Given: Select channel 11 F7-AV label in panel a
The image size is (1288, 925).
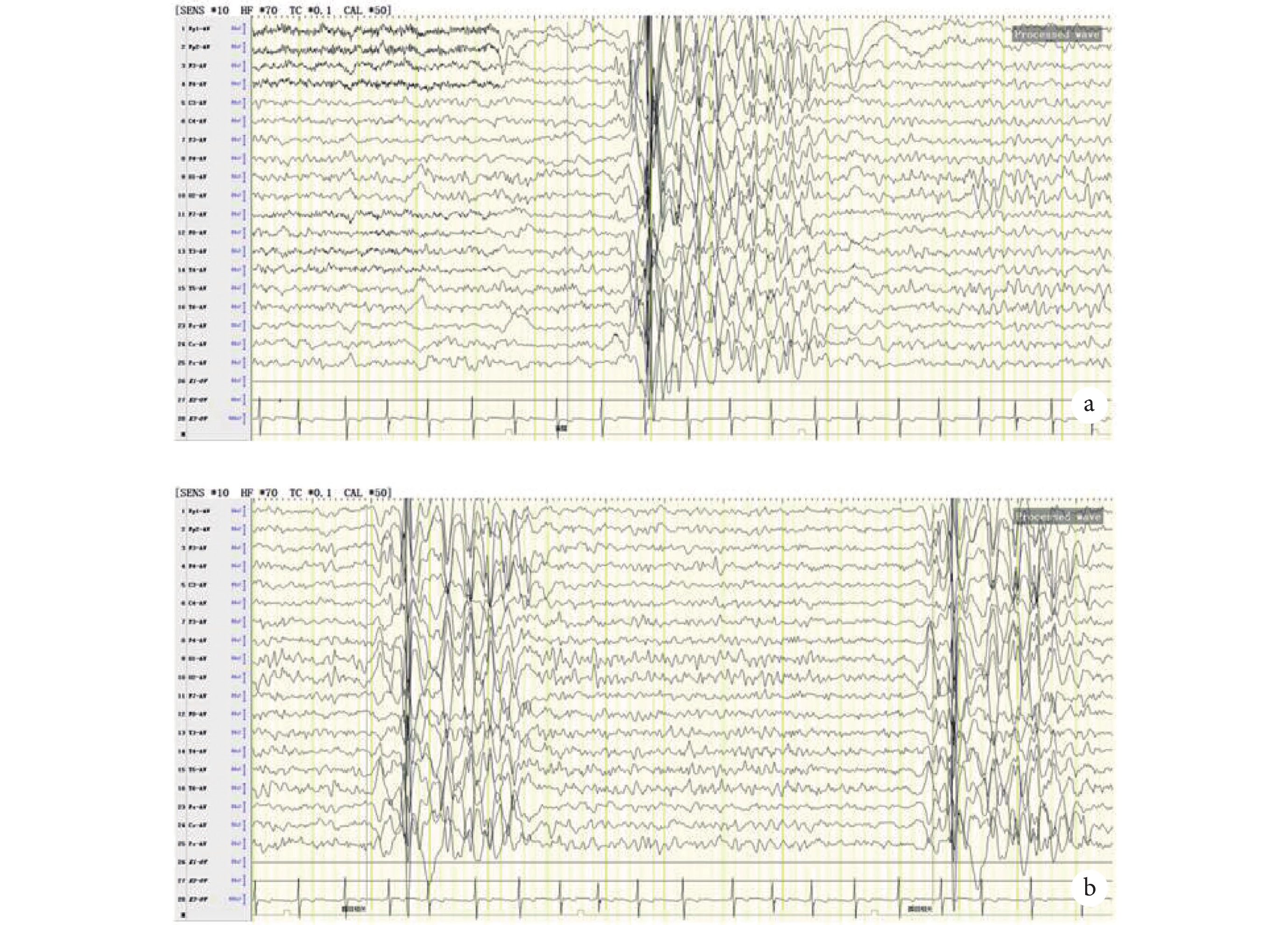Looking at the screenshot, I should [x=193, y=214].
